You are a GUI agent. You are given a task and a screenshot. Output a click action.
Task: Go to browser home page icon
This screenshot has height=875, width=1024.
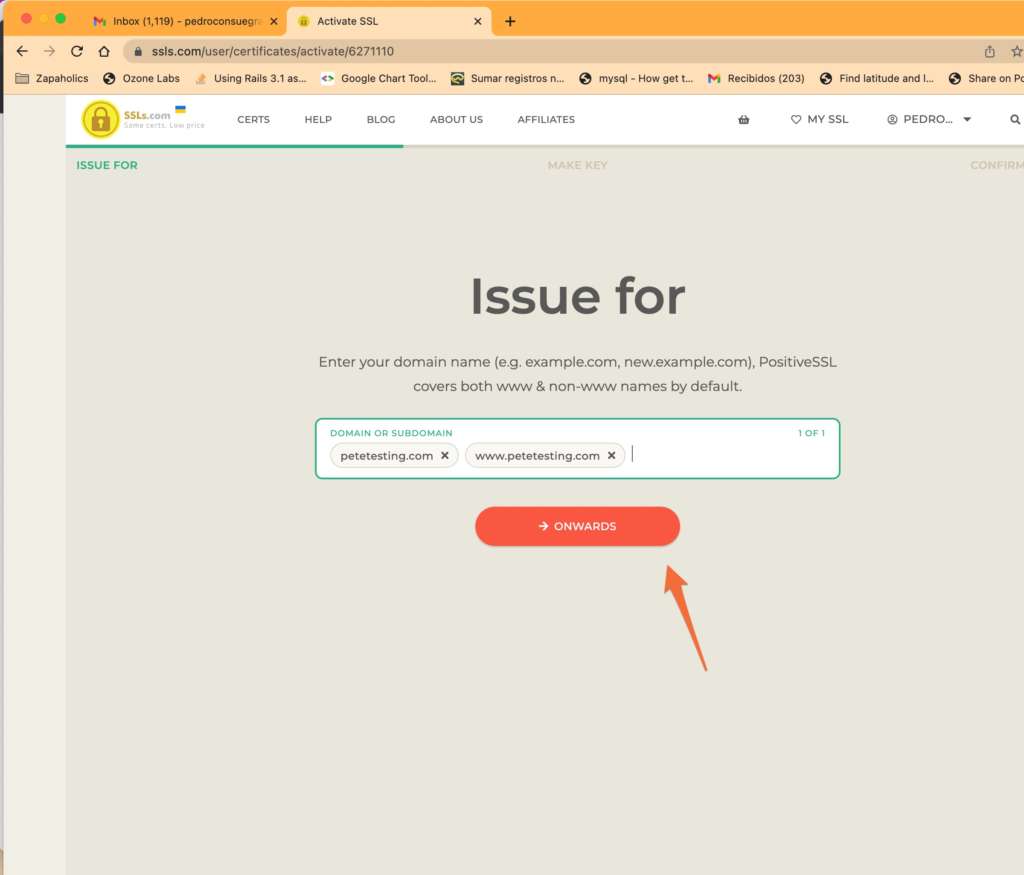coord(104,51)
